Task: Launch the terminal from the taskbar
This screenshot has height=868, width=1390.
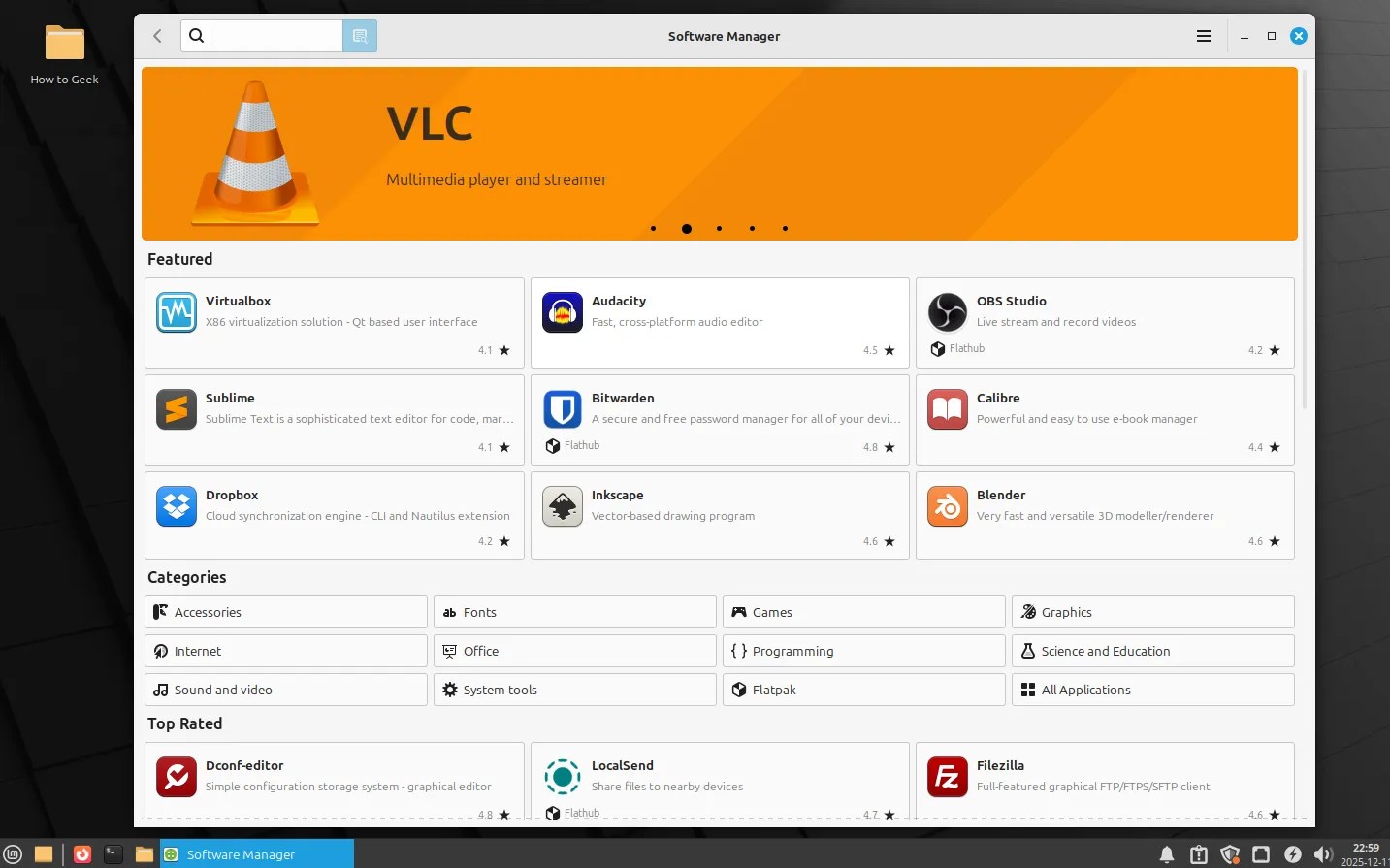Action: click(113, 854)
